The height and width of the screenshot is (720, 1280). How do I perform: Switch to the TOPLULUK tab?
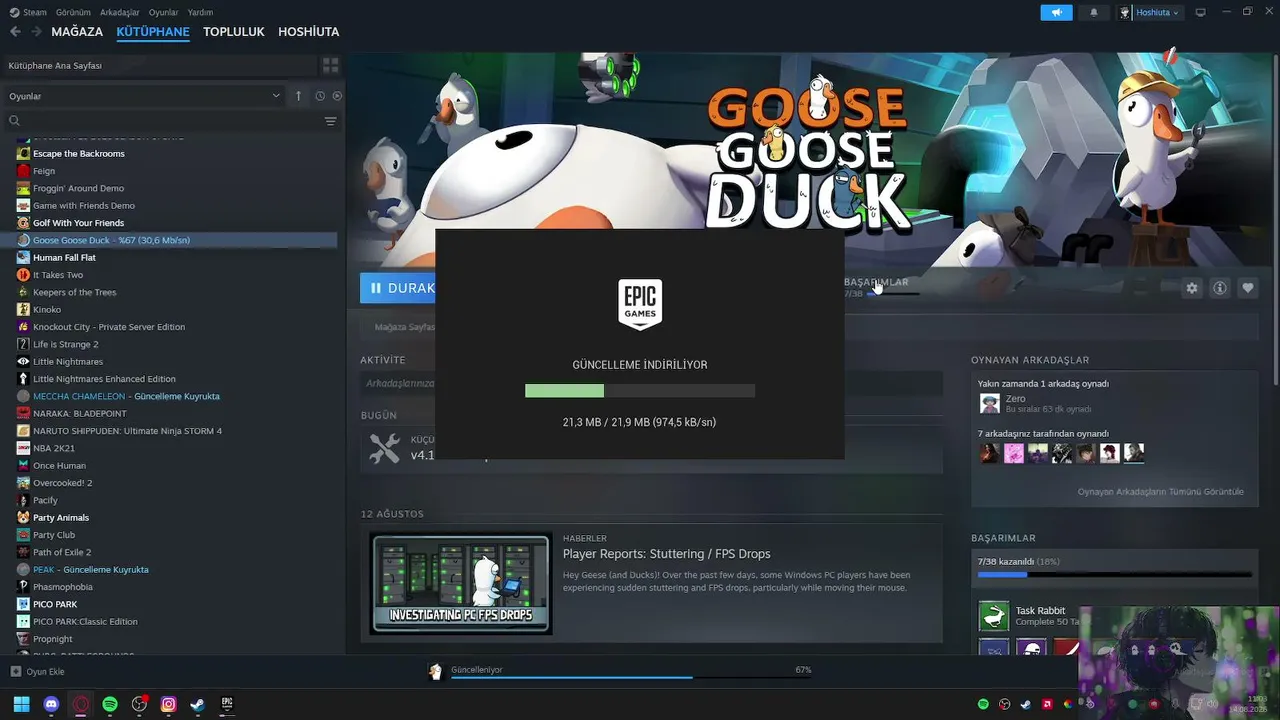(x=234, y=32)
